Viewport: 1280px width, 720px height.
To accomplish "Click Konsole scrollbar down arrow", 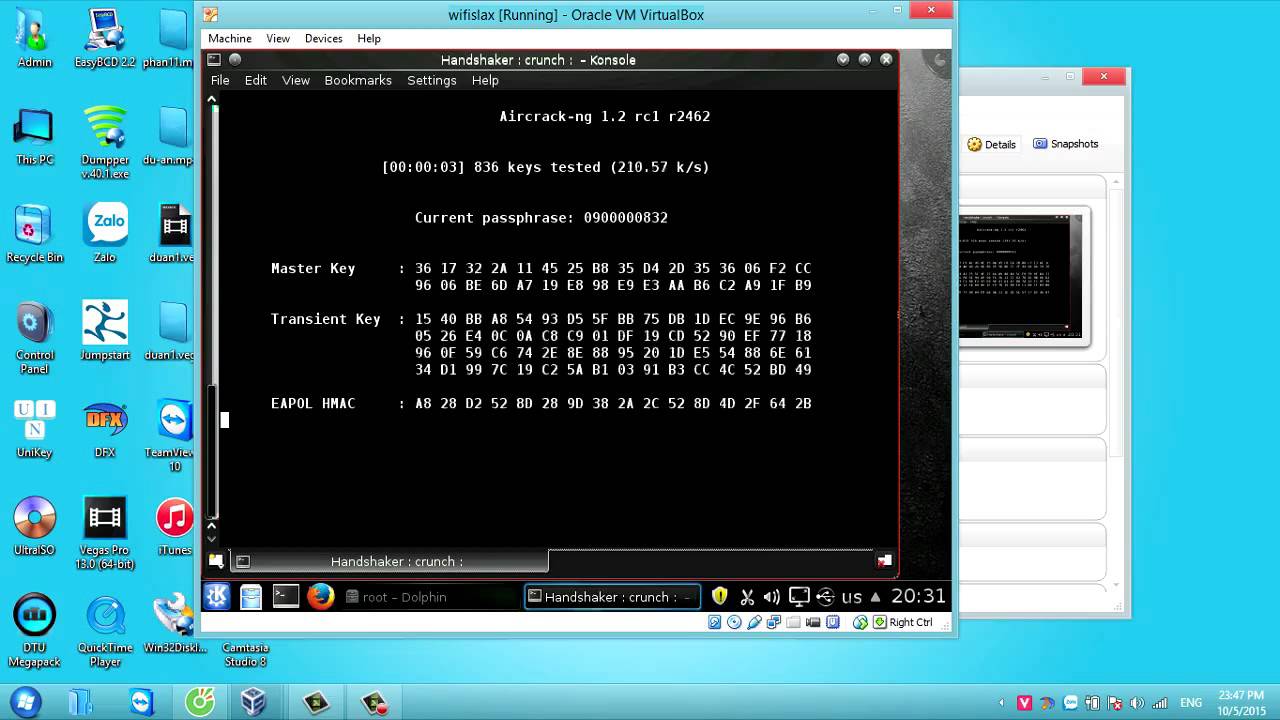I will pyautogui.click(x=211, y=538).
